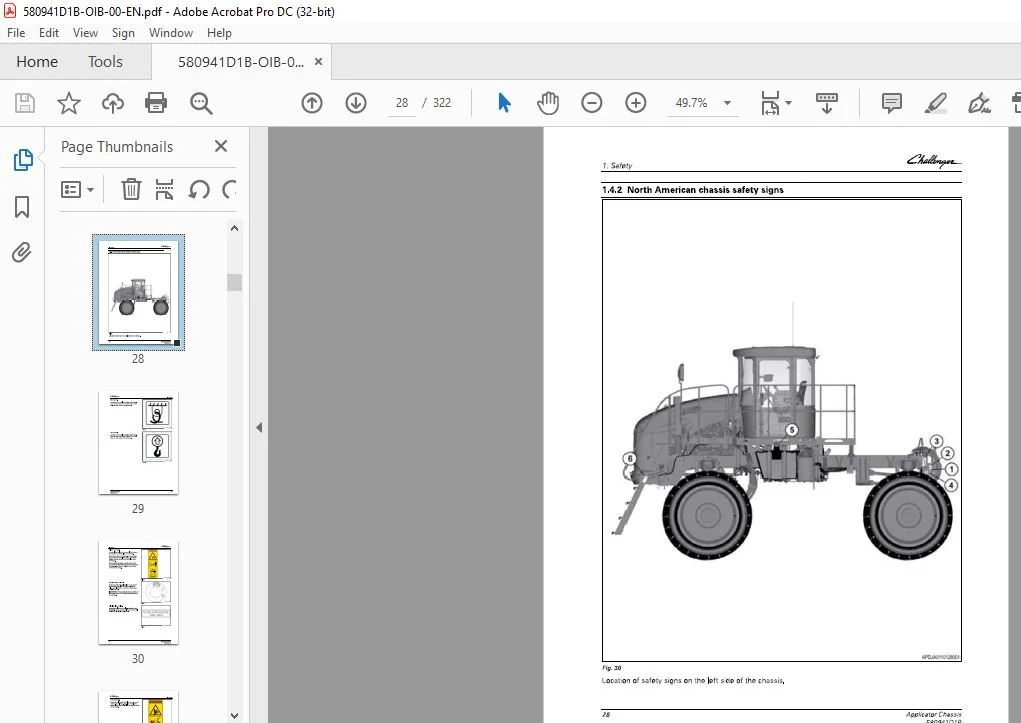Click the total page count '322'

(442, 103)
